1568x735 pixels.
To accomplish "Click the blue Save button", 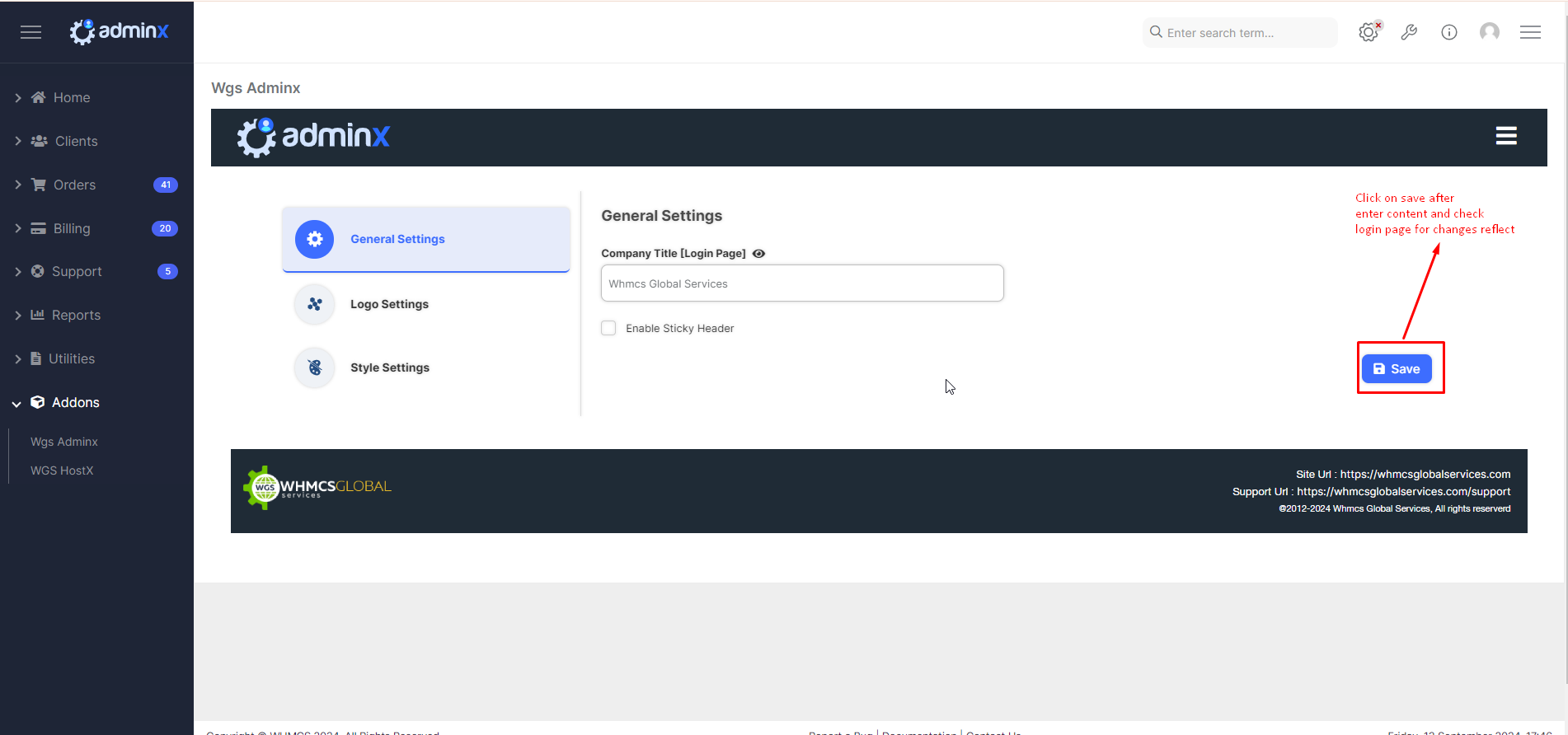I will point(1396,368).
